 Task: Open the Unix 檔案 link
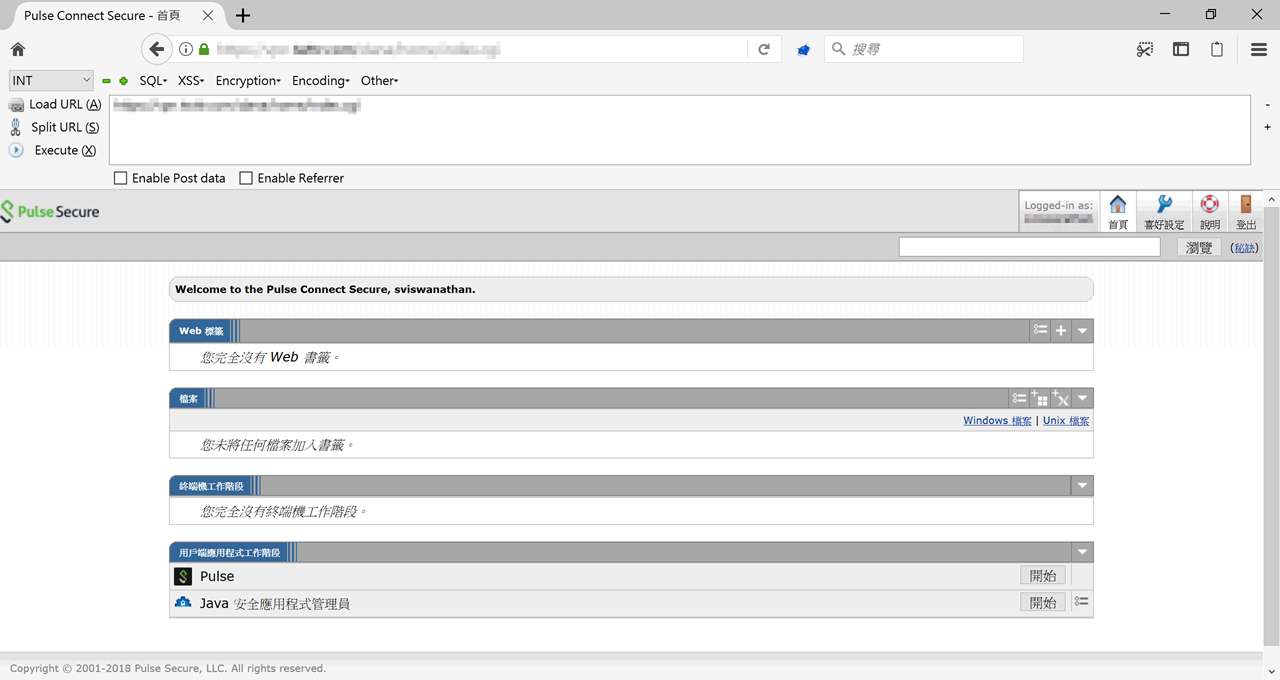point(1066,421)
